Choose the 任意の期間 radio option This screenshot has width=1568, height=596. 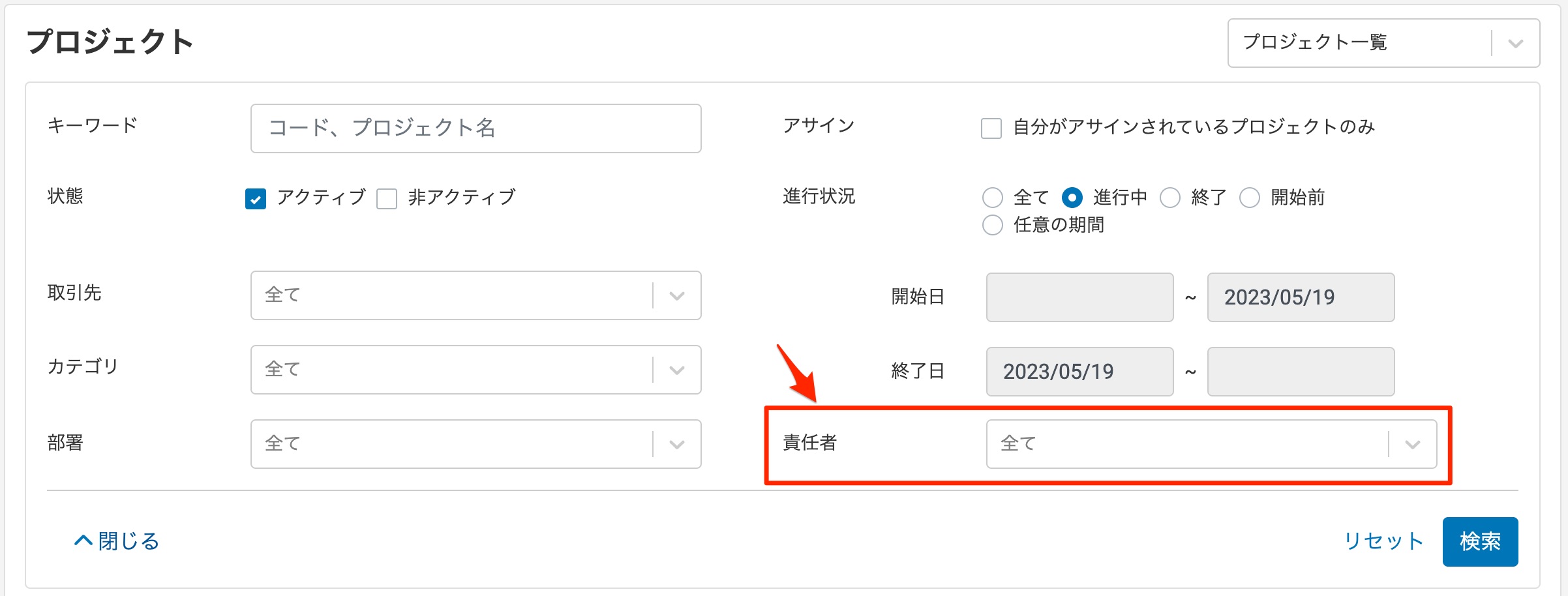(993, 225)
